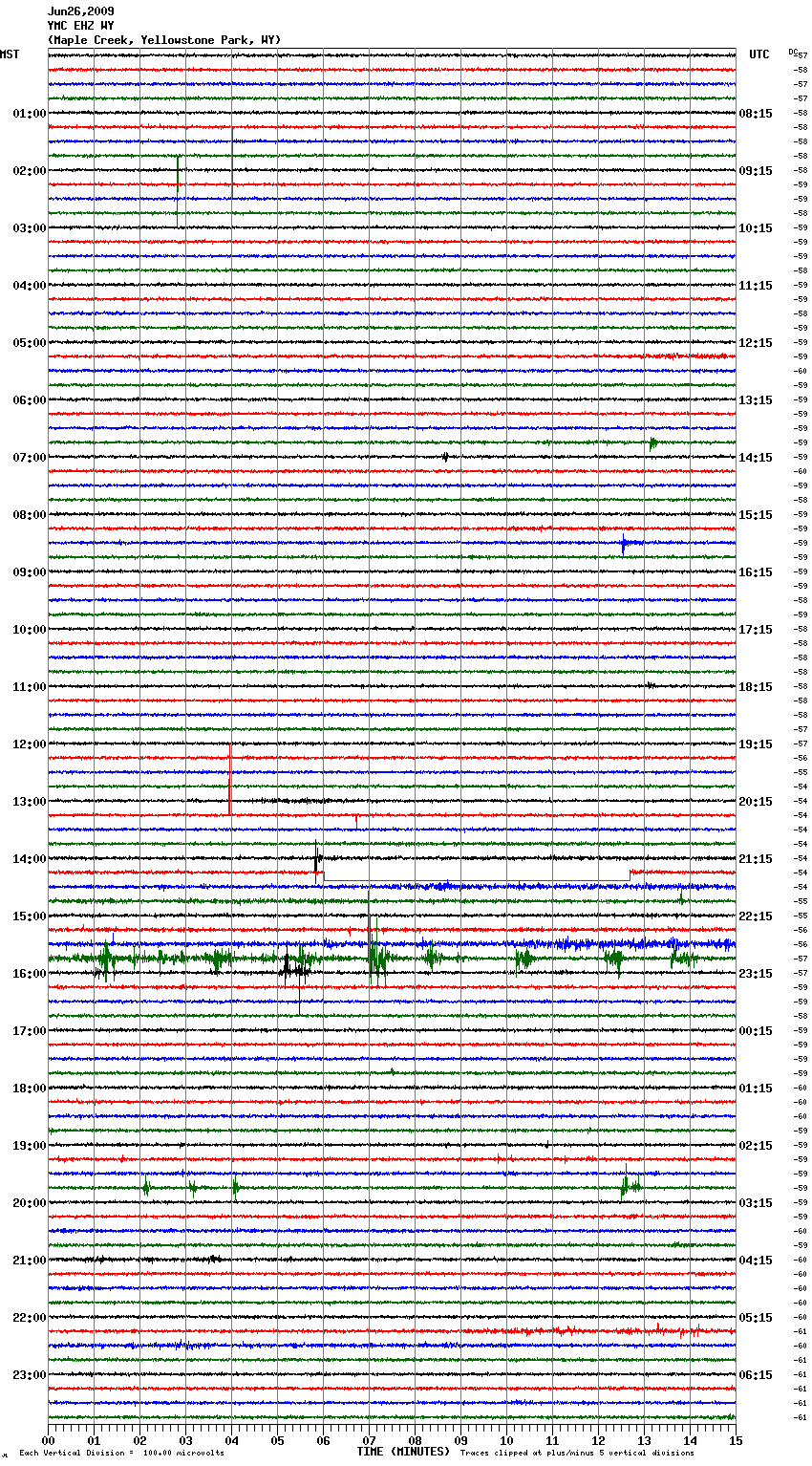The height and width of the screenshot is (1466, 812).
Task: Click the 13:15 UTC time label
Action: tap(756, 400)
